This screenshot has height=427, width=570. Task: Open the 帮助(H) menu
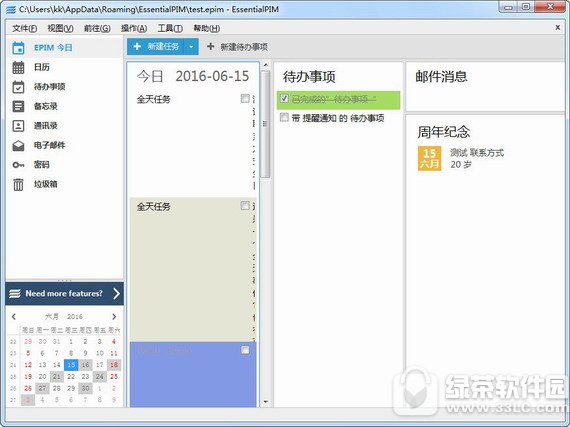(206, 28)
